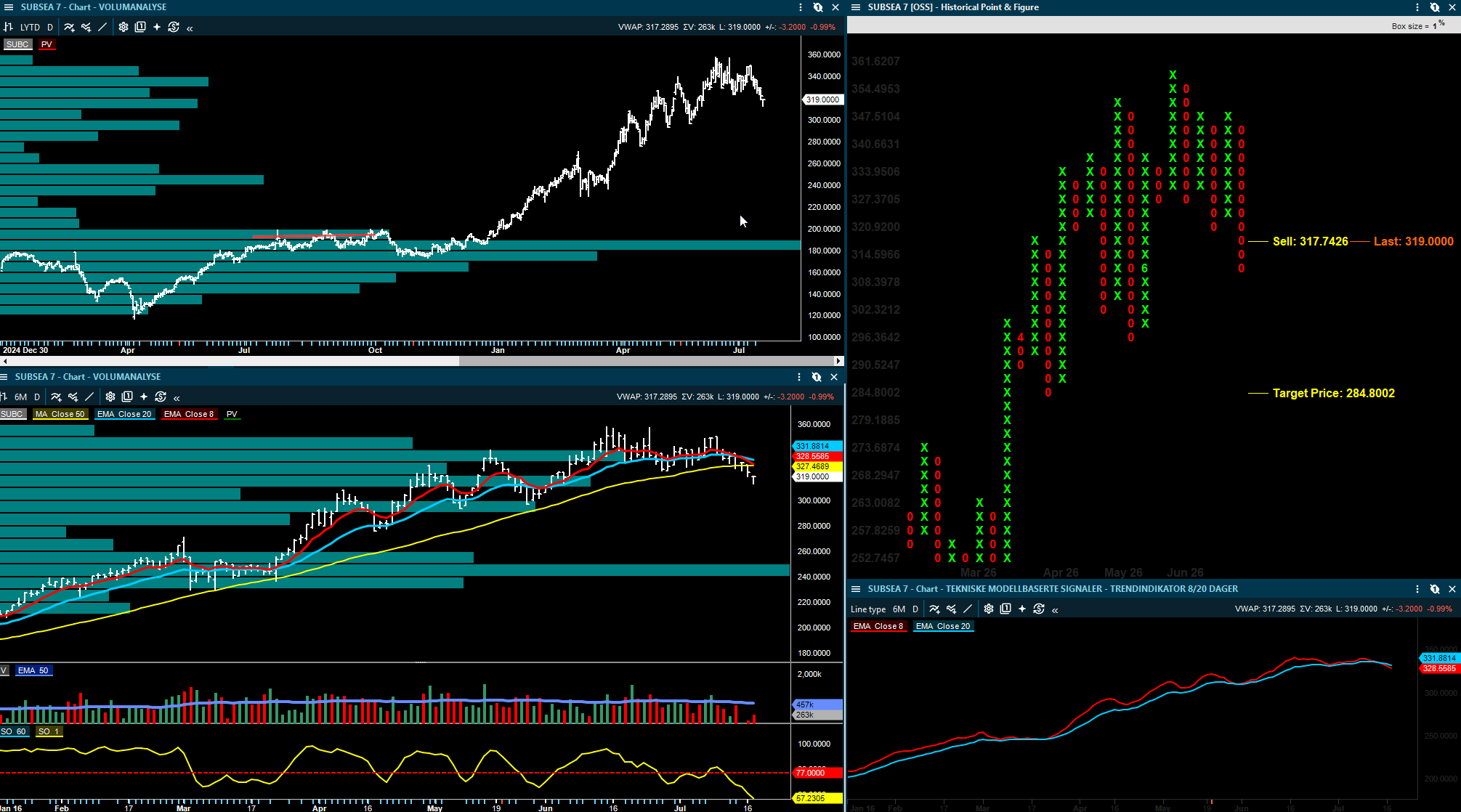Toggle PV tag in 6M VOLUMANALYSE chart

click(232, 414)
